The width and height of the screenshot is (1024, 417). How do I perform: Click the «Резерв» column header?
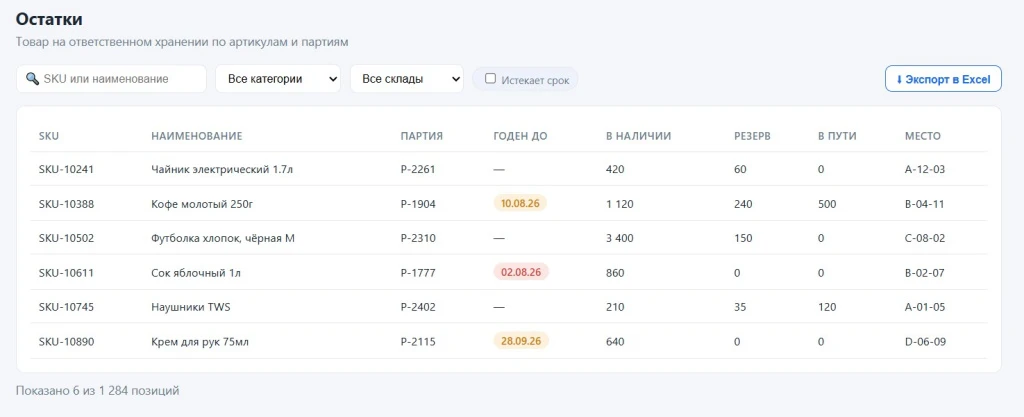(x=752, y=136)
